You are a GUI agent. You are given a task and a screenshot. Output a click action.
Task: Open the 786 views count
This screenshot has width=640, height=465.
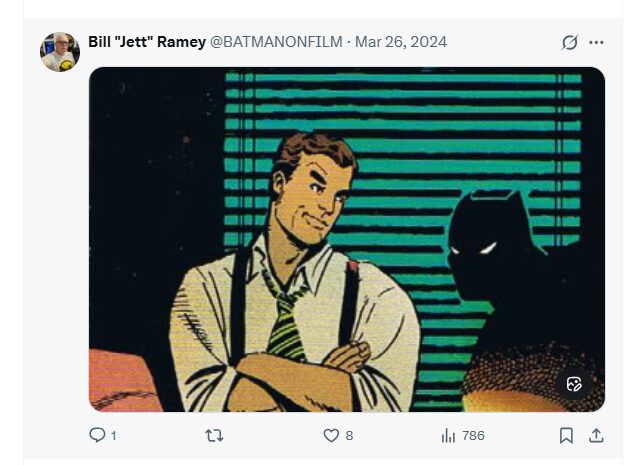pyautogui.click(x=473, y=436)
